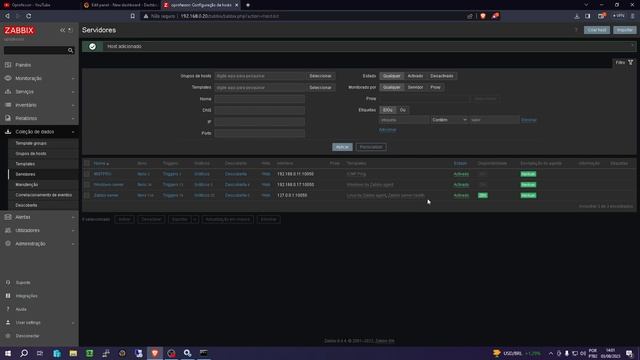The width and height of the screenshot is (640, 360).
Task: Click the Utilizadores users icon
Action: [8, 230]
